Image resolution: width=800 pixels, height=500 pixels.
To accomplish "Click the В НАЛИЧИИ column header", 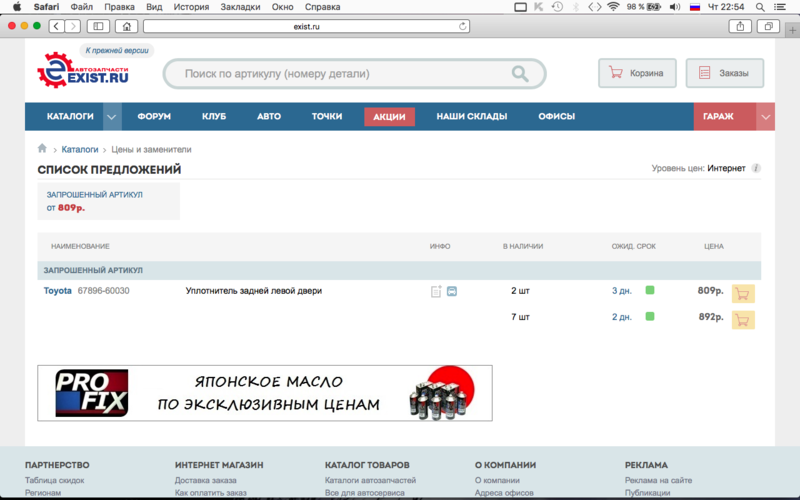I will tap(523, 246).
